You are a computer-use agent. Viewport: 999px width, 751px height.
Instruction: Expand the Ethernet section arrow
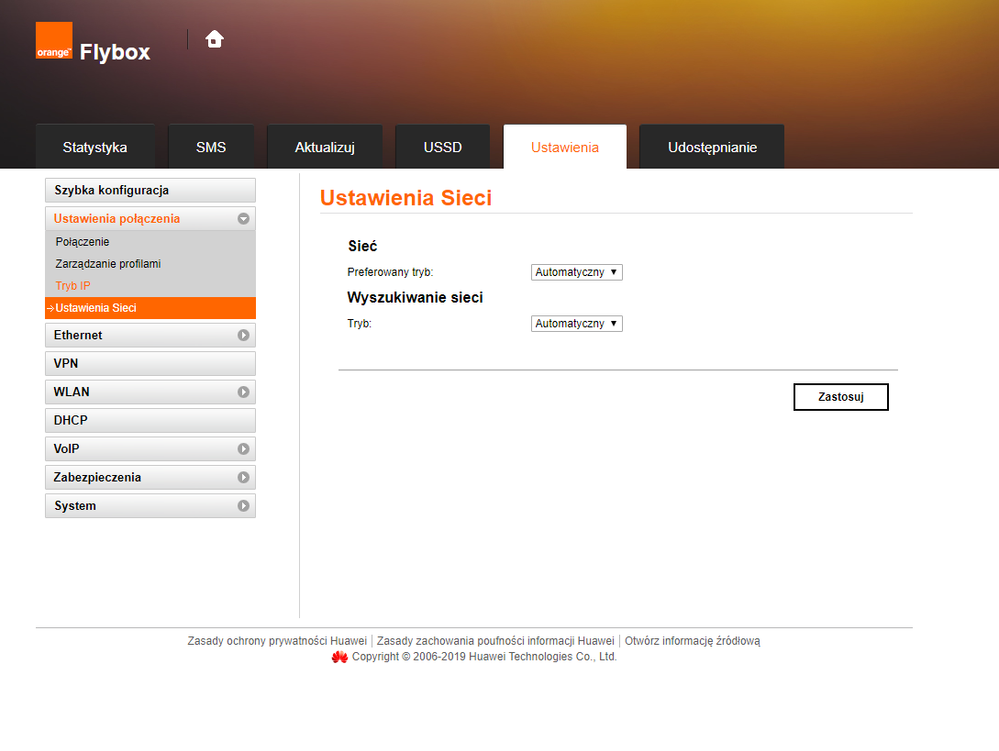243,336
